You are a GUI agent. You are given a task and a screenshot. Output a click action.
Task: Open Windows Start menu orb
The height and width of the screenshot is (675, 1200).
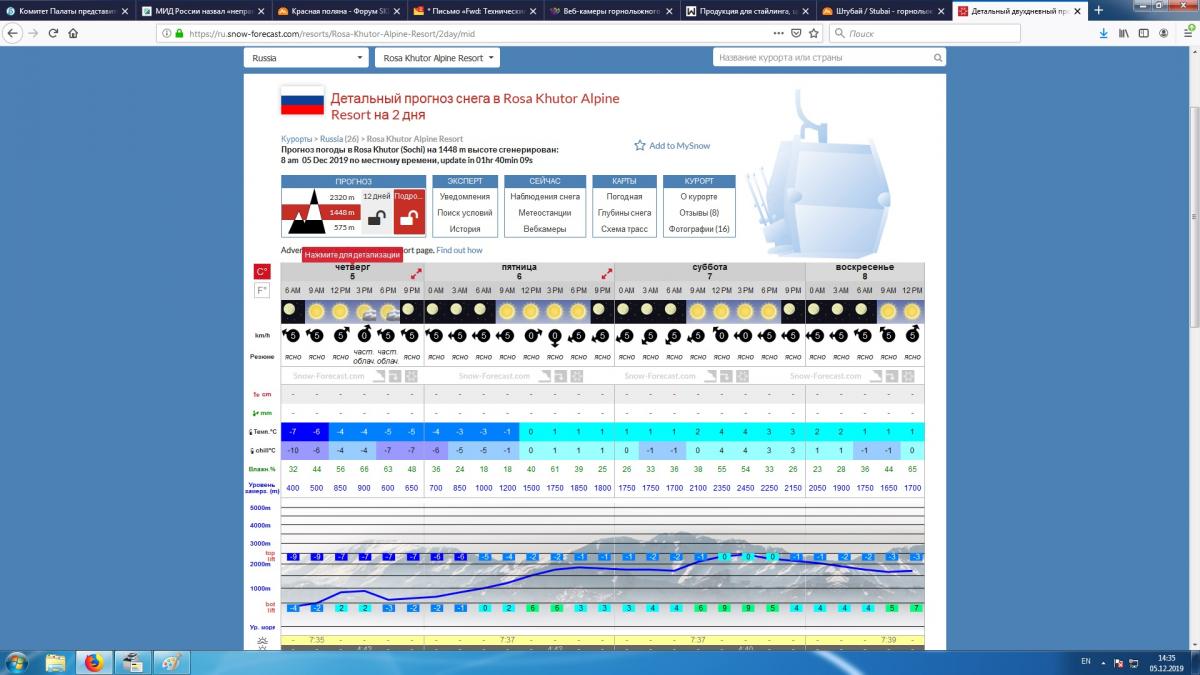pos(17,661)
